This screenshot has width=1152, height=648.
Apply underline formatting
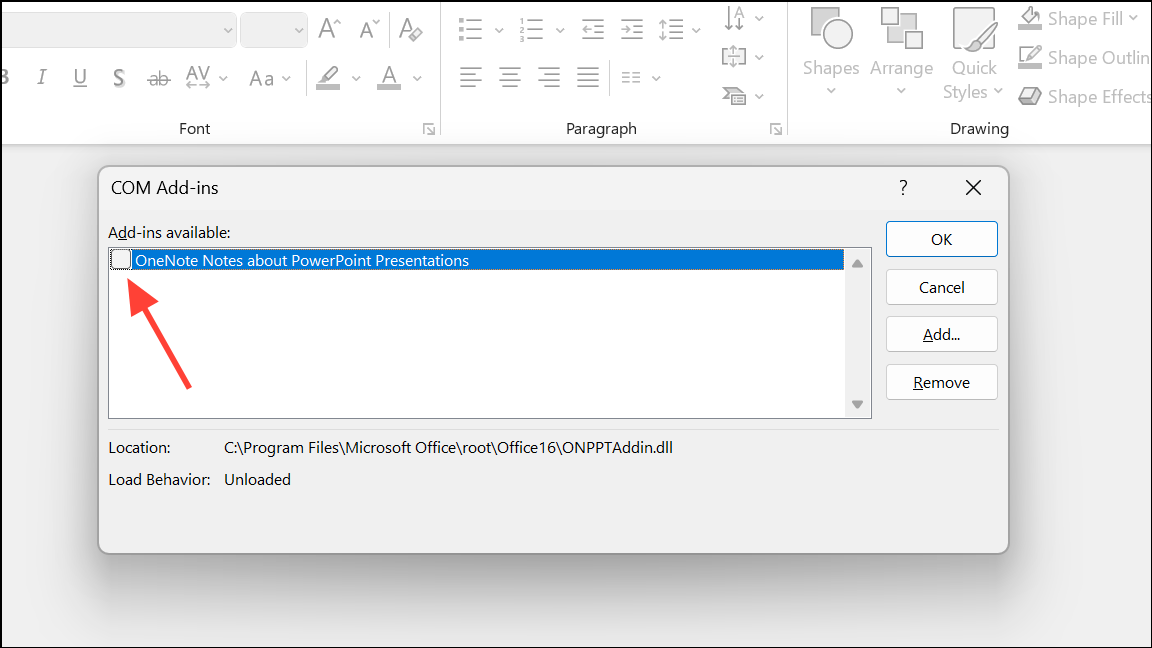click(x=79, y=77)
